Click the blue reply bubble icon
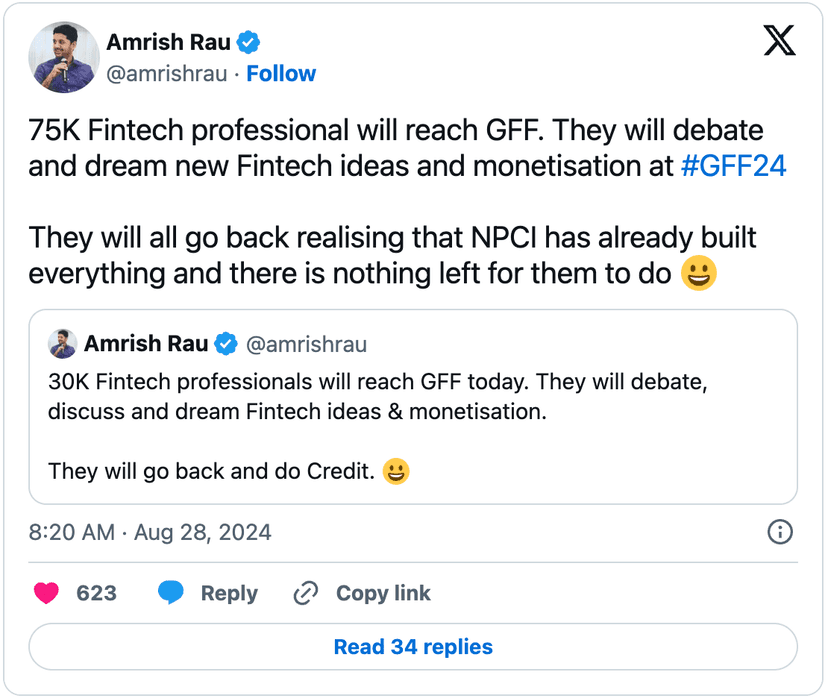This screenshot has width=828, height=698. tap(171, 593)
